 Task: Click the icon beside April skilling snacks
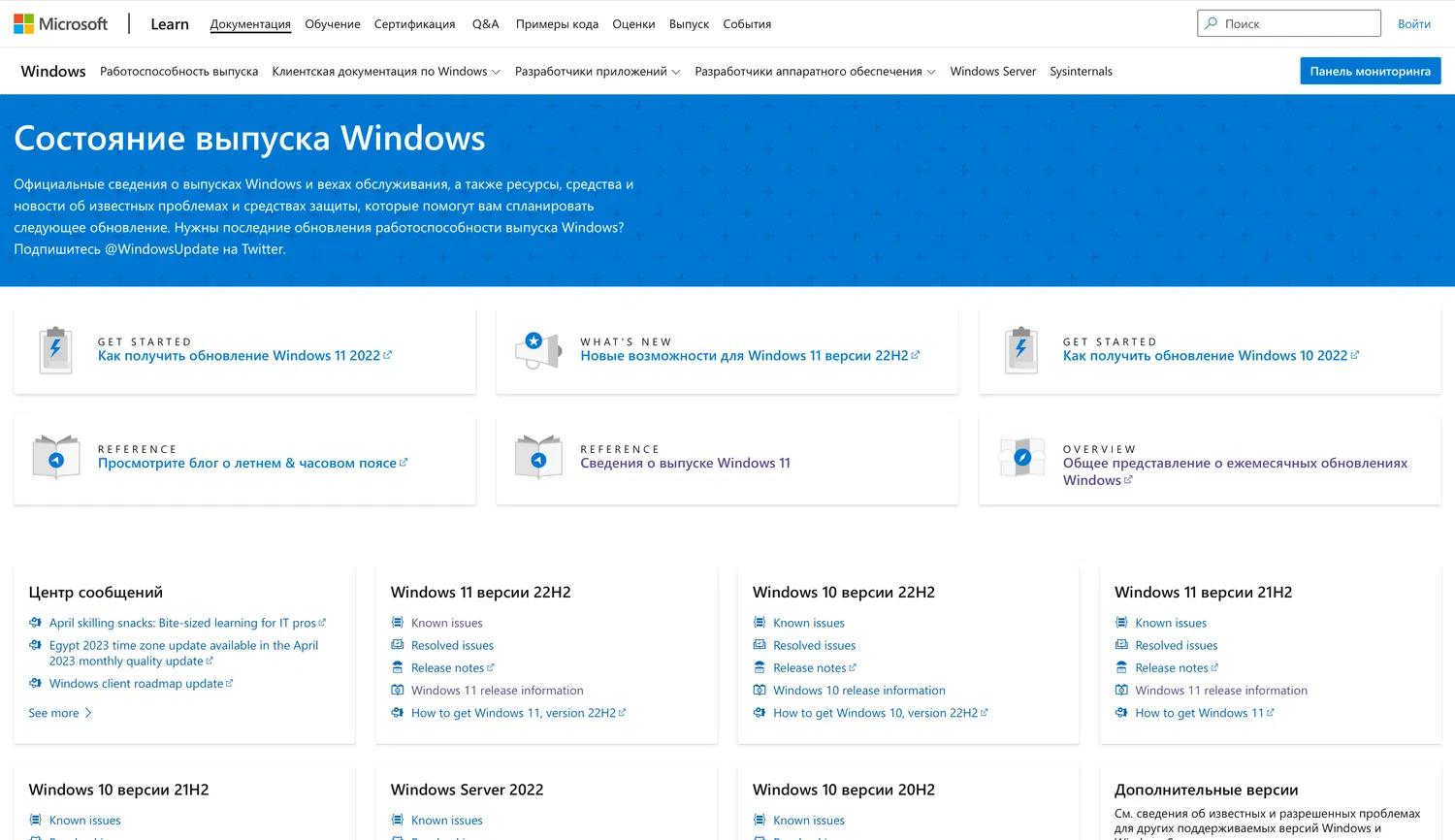36,623
